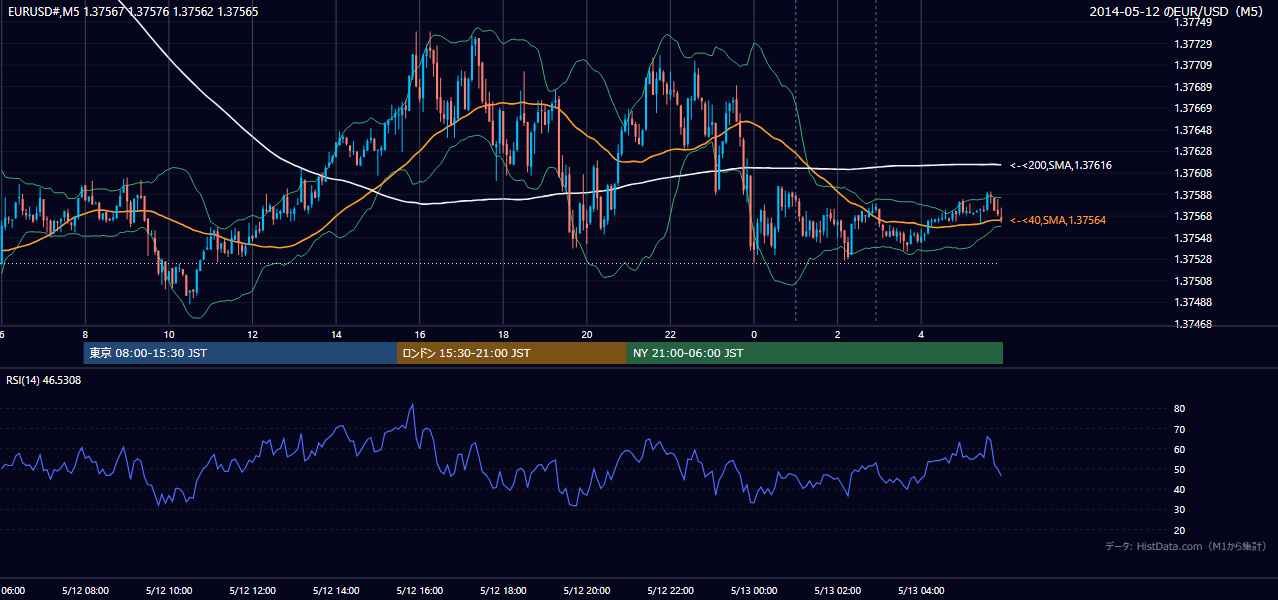Click the 5/12 10:00 time label
Image resolution: width=1278 pixels, height=600 pixels.
[169, 591]
